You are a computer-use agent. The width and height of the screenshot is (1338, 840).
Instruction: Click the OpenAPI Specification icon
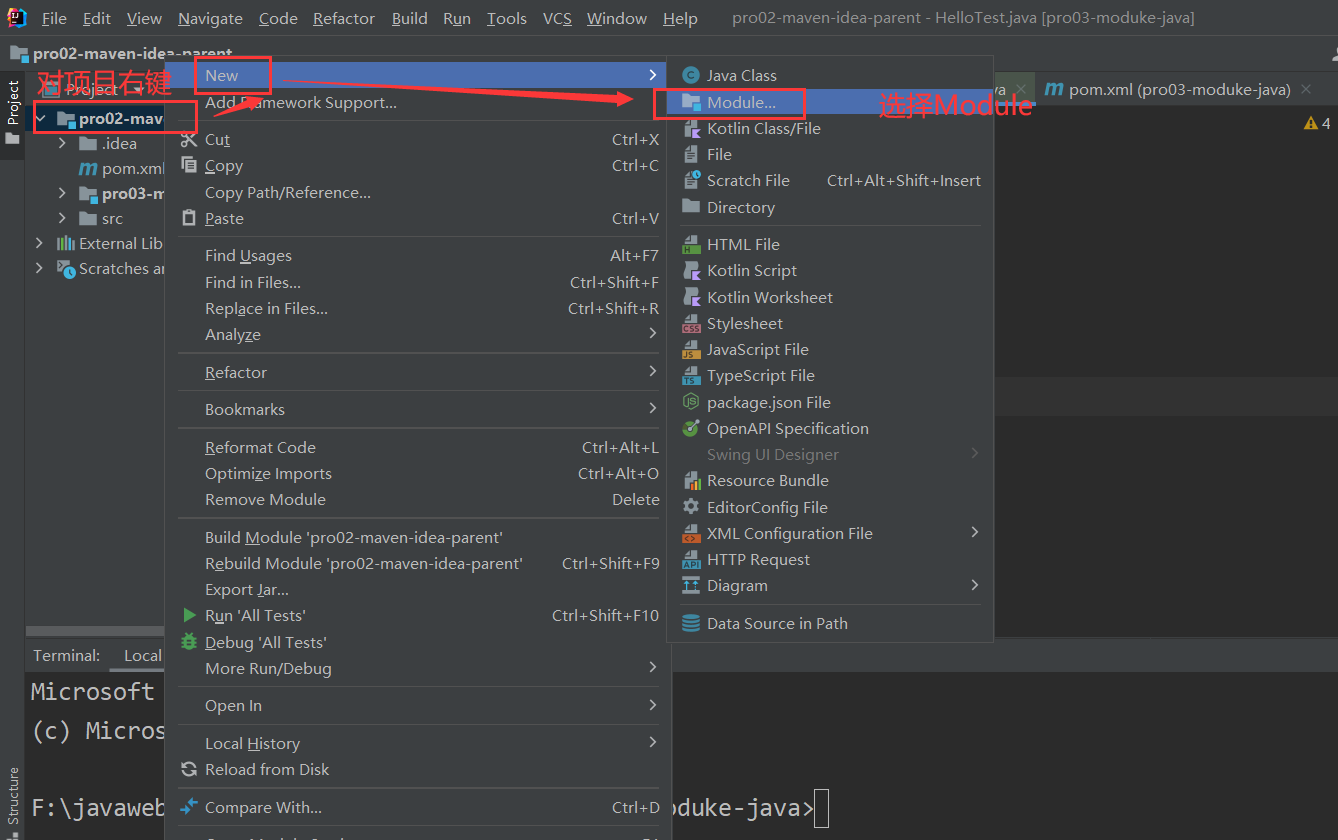[x=690, y=428]
